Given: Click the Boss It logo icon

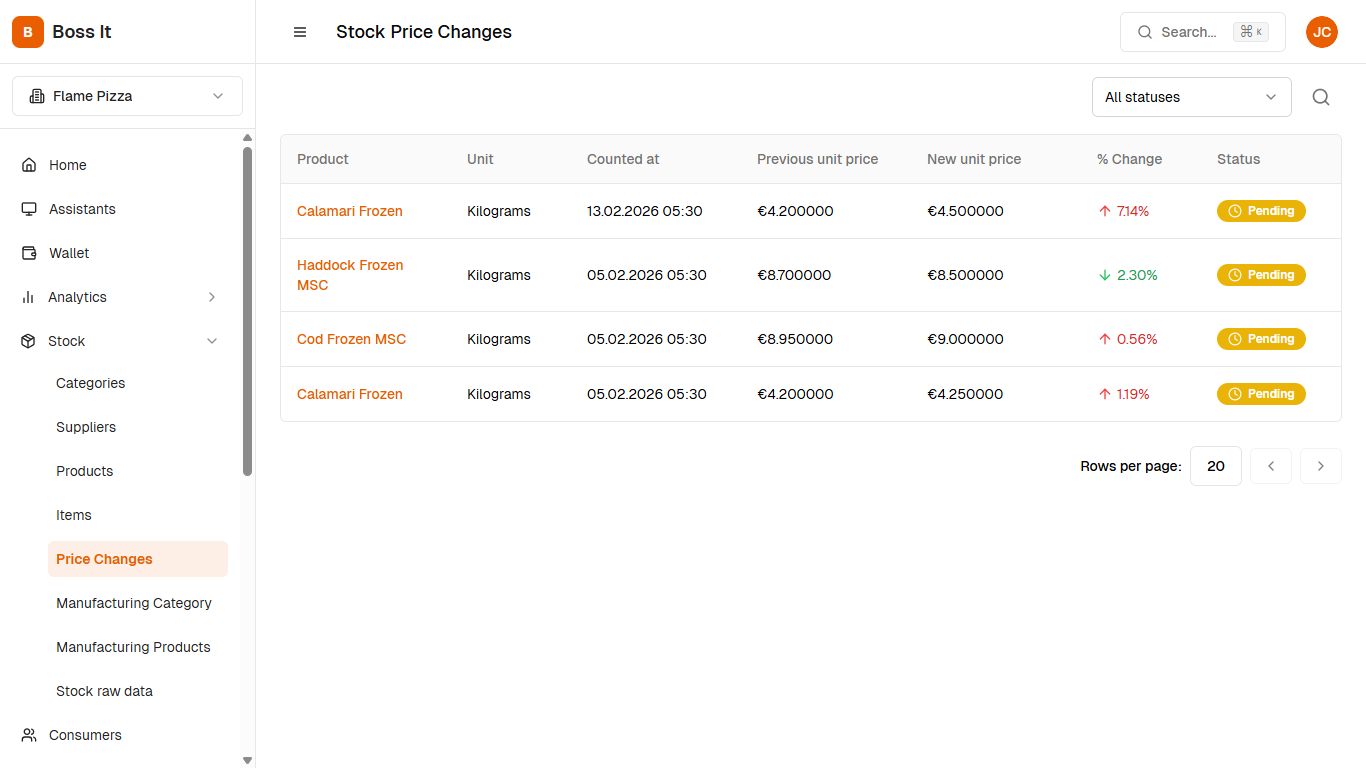Looking at the screenshot, I should (28, 32).
